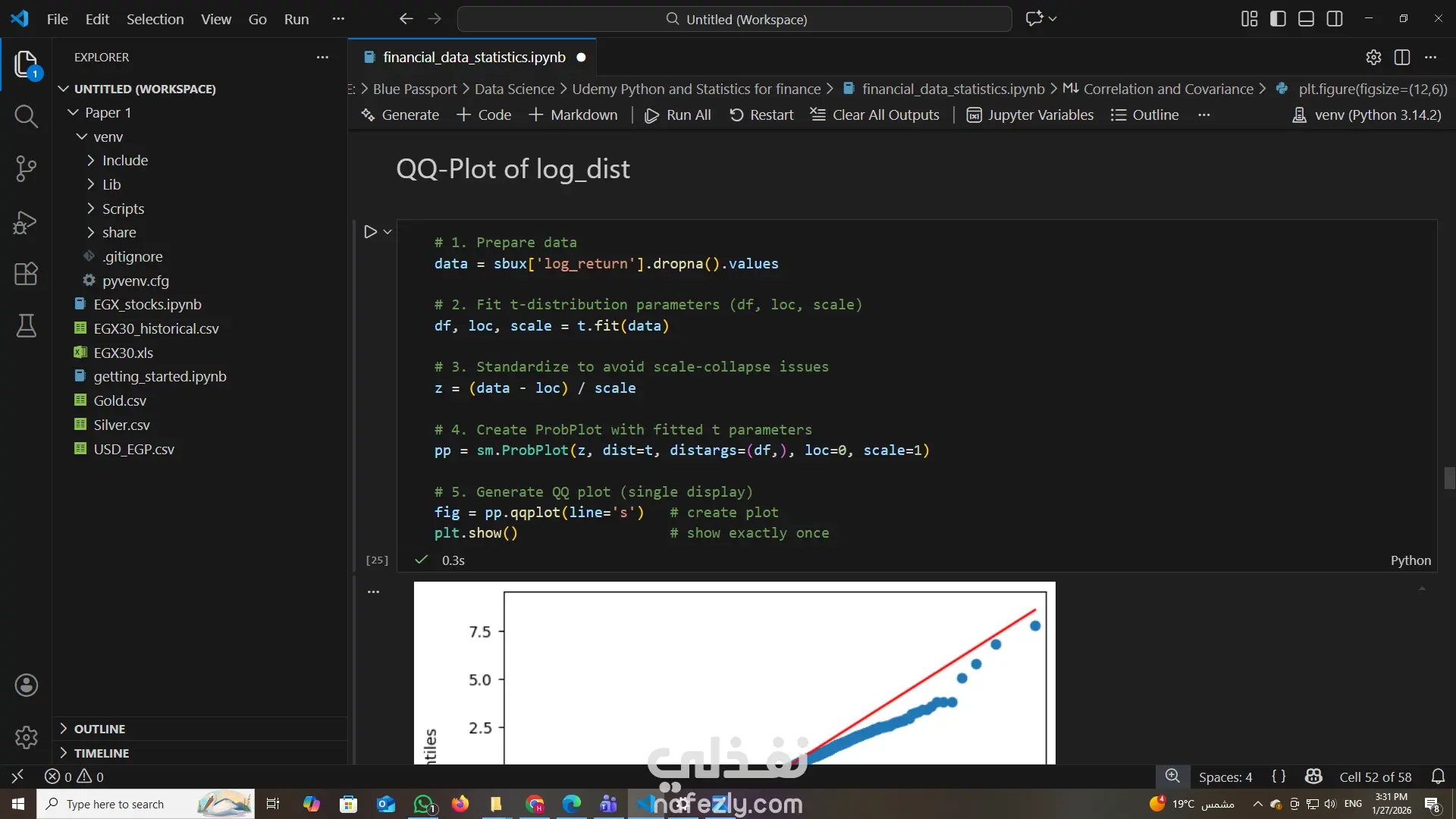This screenshot has width=1456, height=819.
Task: Select the financial_data_statistics.ipynb tab
Action: [x=473, y=58]
